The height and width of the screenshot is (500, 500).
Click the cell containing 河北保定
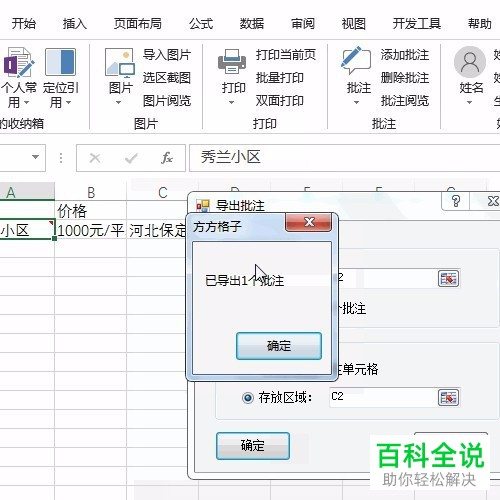point(157,230)
